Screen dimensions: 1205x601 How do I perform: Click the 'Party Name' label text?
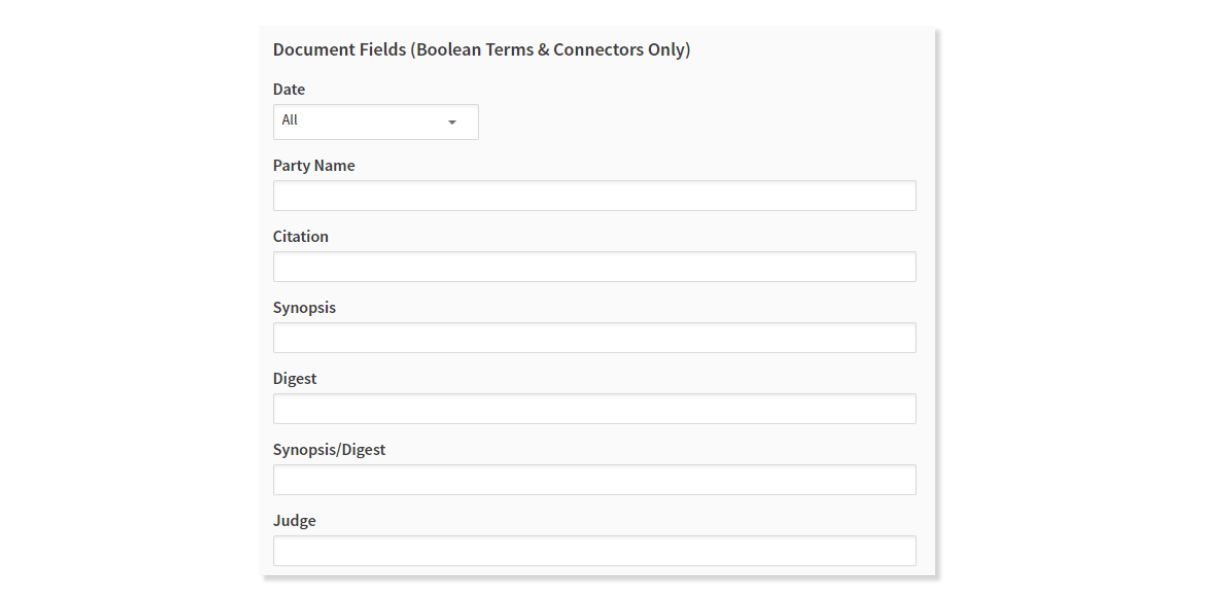click(x=314, y=166)
